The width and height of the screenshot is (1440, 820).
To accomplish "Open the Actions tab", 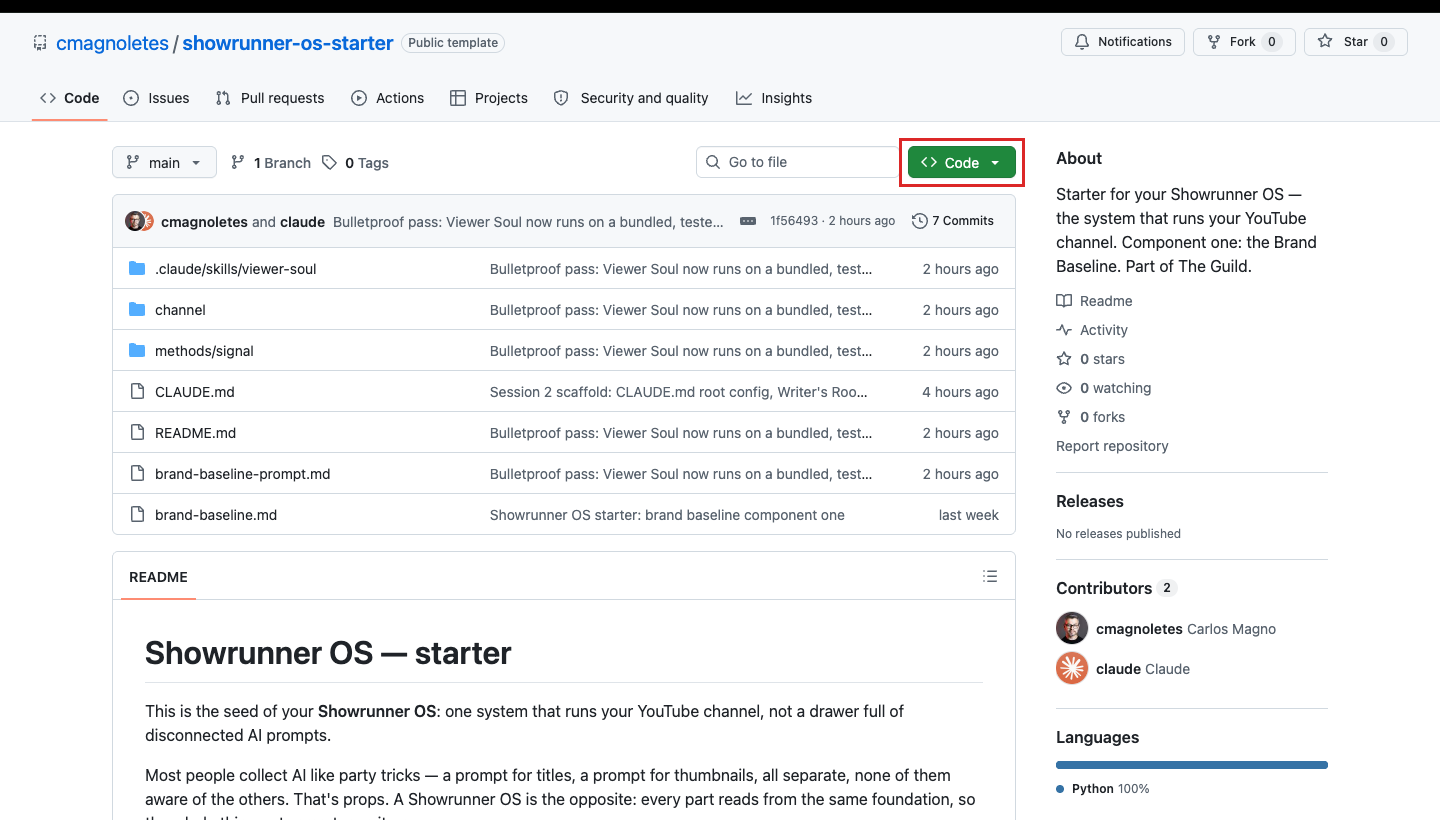I will tap(388, 98).
